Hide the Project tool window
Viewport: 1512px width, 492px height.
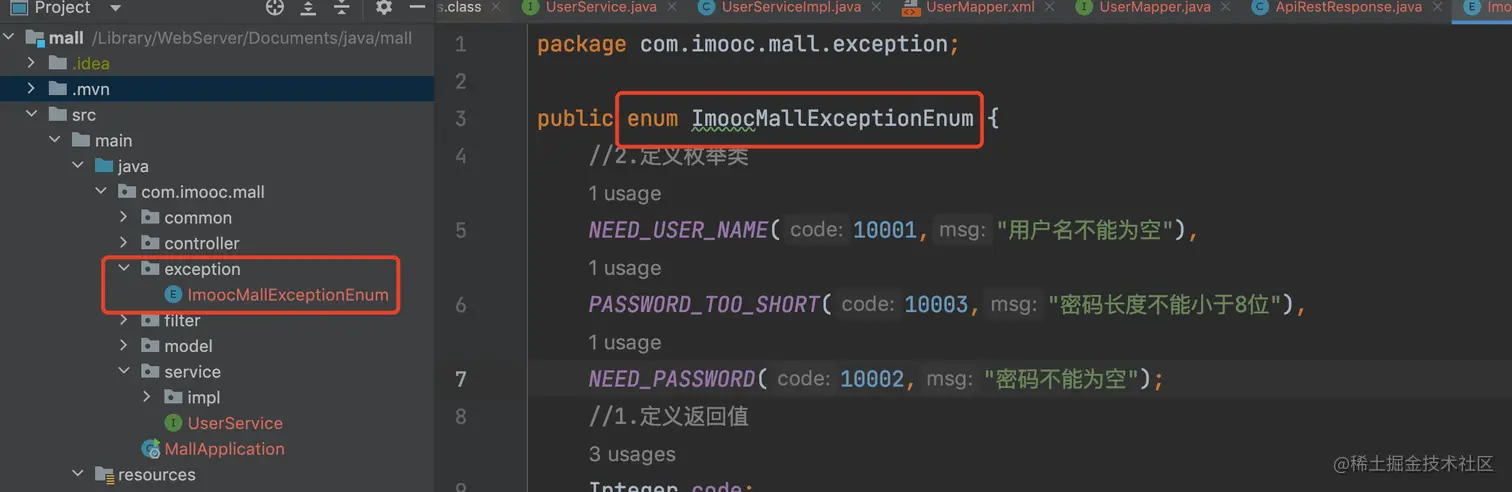tap(418, 8)
